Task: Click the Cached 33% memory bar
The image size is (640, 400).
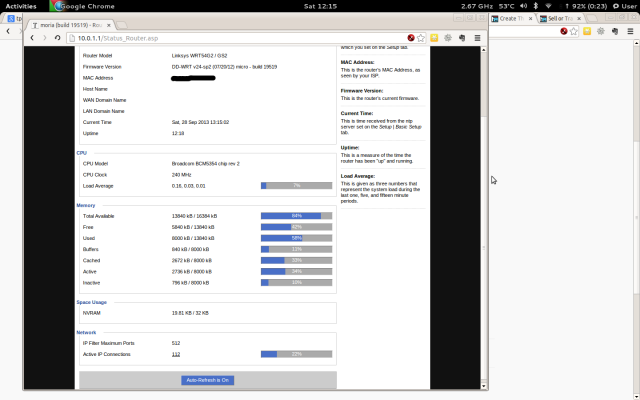Action: pos(296,260)
